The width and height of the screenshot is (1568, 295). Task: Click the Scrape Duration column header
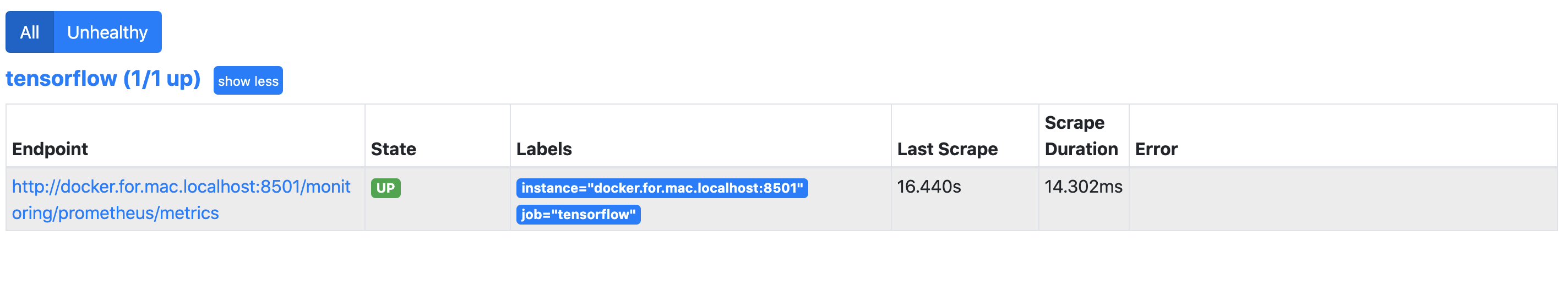pos(1081,135)
